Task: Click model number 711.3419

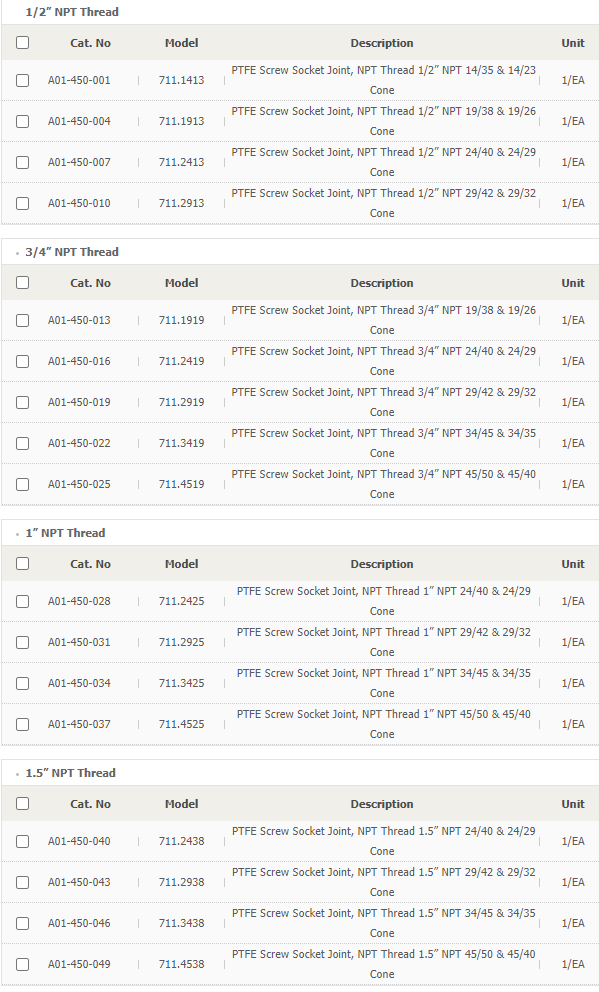Action: (182, 443)
